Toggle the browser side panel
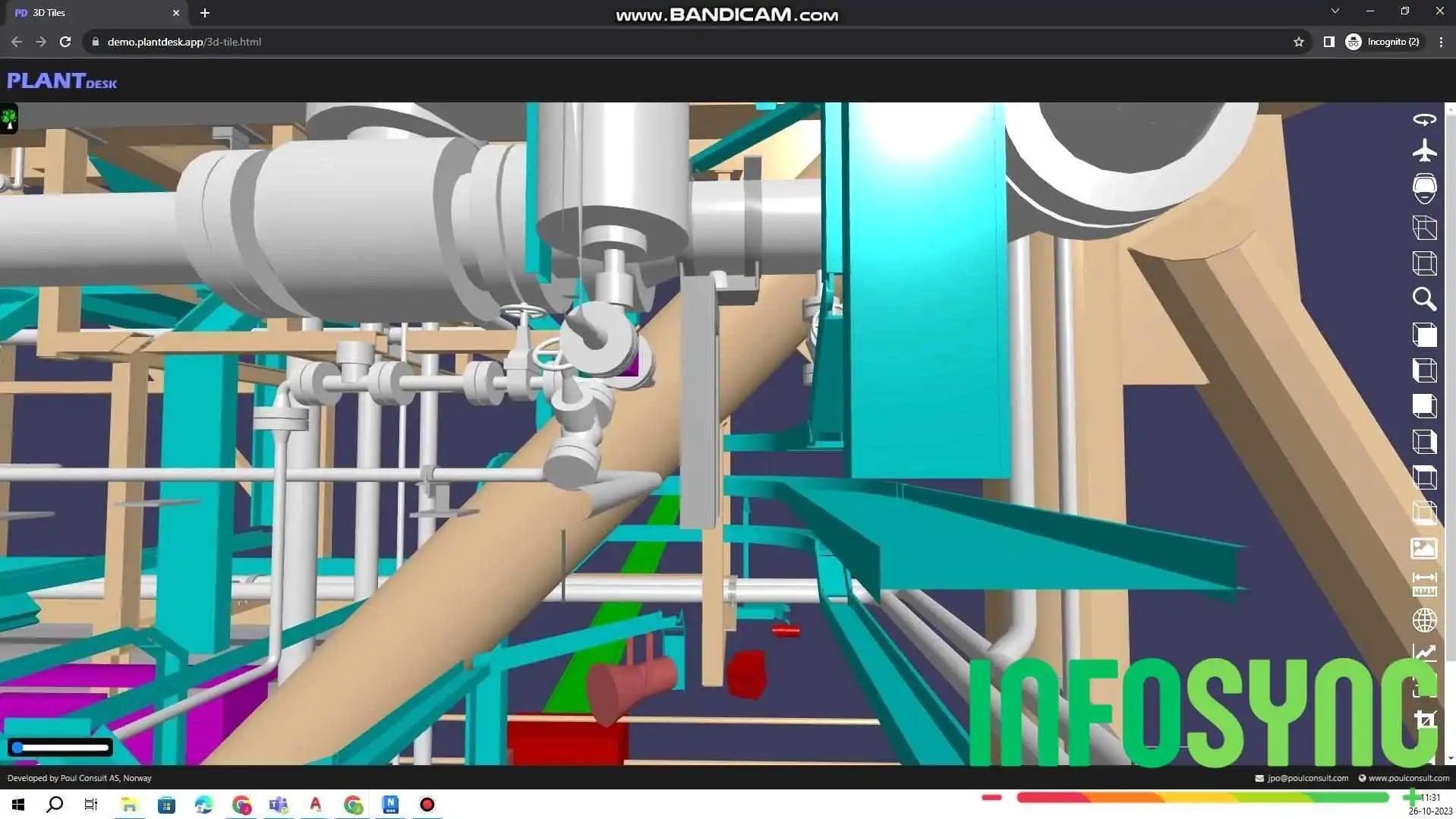The width and height of the screenshot is (1456, 819). point(1328,42)
